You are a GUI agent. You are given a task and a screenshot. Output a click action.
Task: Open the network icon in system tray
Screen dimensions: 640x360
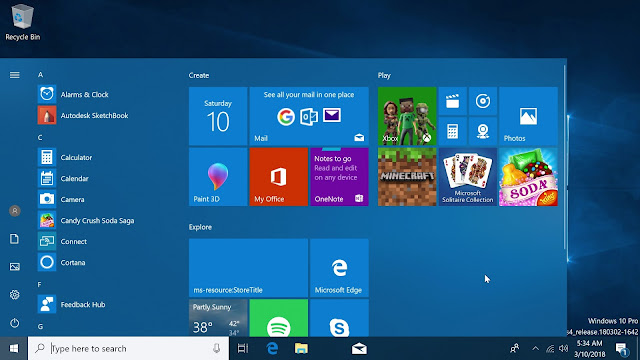pyautogui.click(x=550, y=349)
